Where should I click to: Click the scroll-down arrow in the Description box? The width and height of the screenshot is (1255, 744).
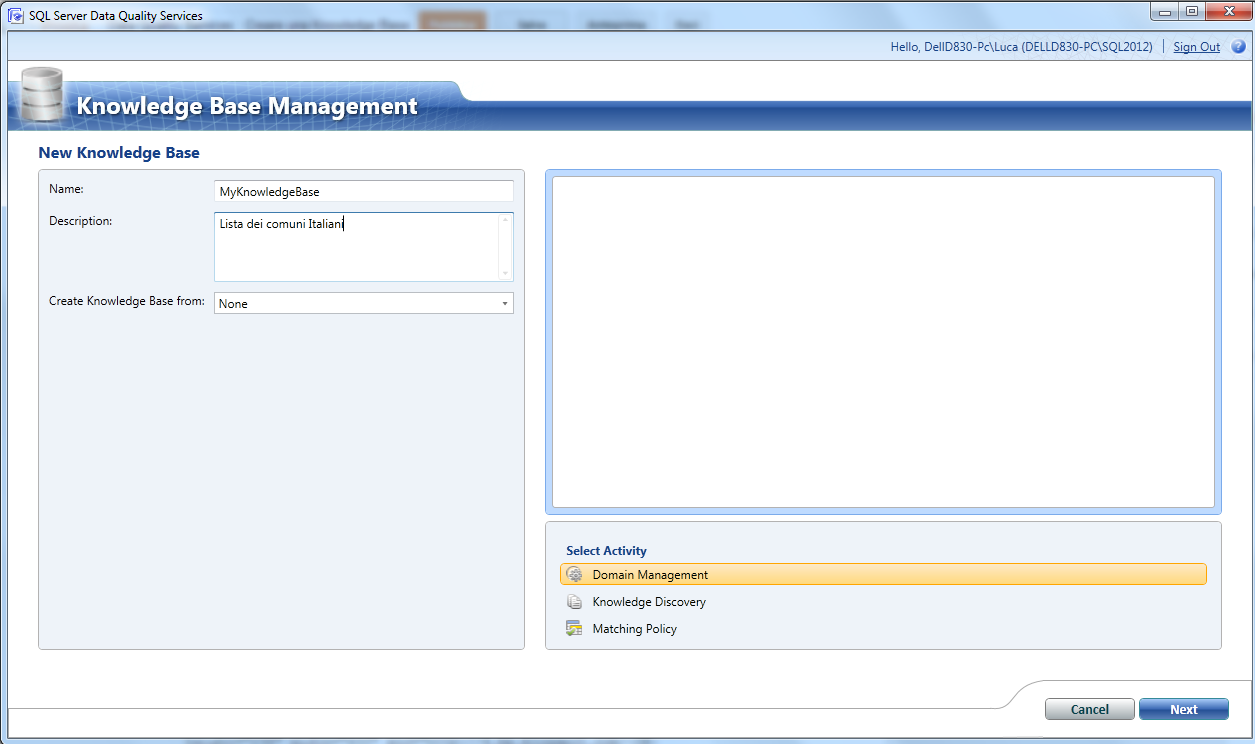pyautogui.click(x=507, y=275)
